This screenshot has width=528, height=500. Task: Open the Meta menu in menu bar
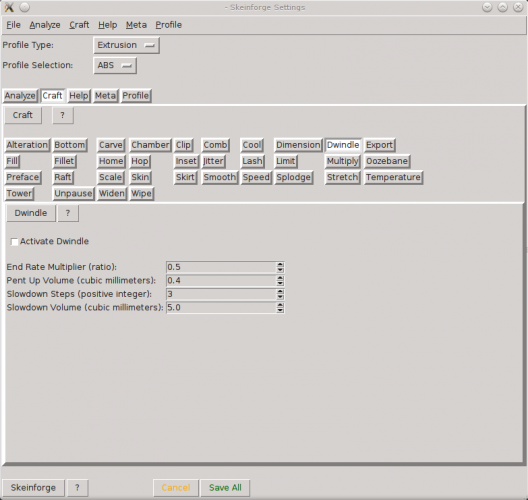(x=136, y=25)
